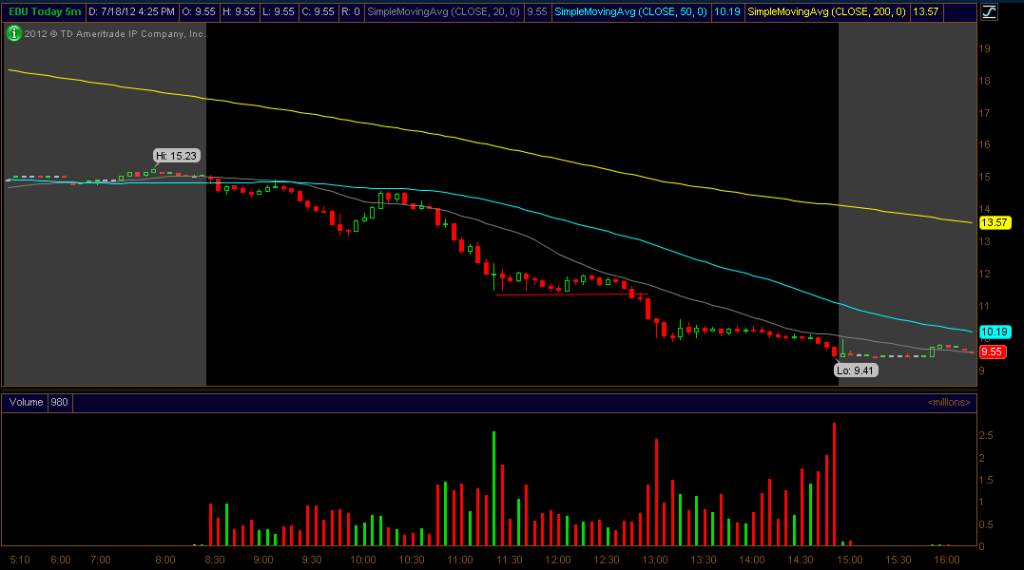Image resolution: width=1024 pixels, height=570 pixels.
Task: Click the yellow 13.57 price axis tag
Action: coord(994,223)
